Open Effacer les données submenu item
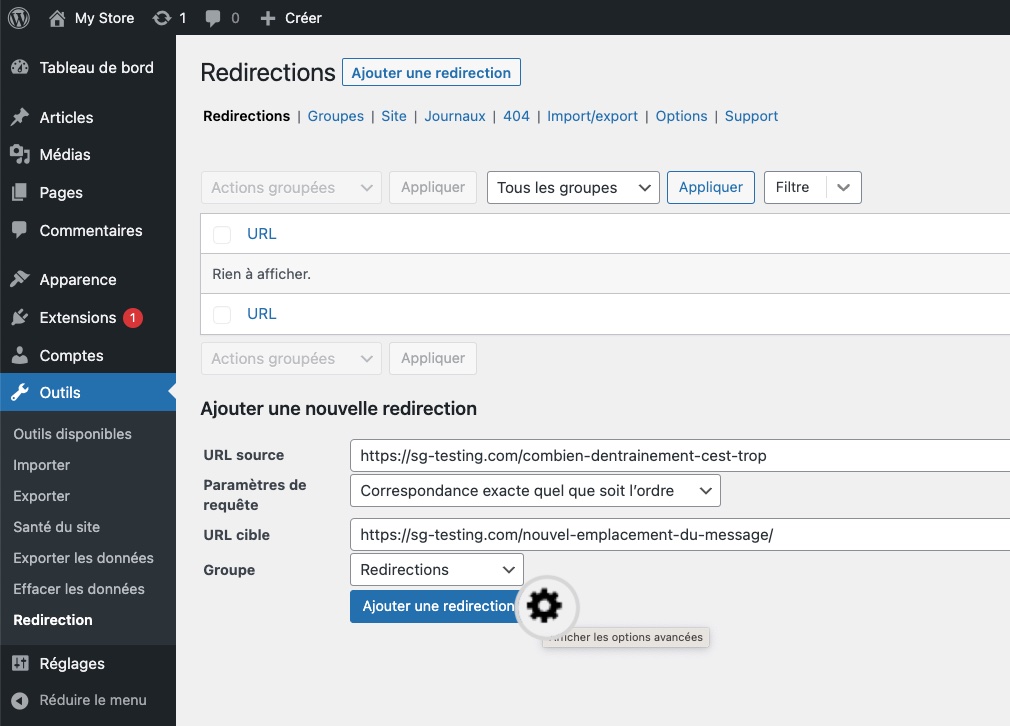Viewport: 1010px width, 726px height. [x=79, y=589]
